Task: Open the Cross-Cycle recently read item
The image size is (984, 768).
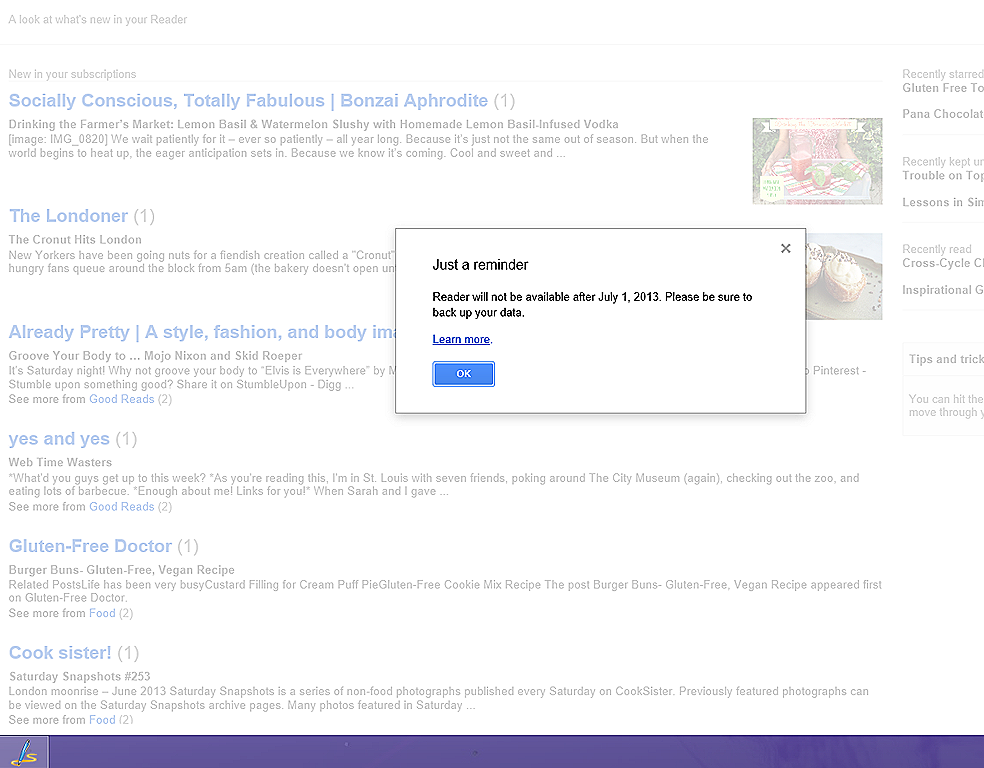Action: pos(943,263)
